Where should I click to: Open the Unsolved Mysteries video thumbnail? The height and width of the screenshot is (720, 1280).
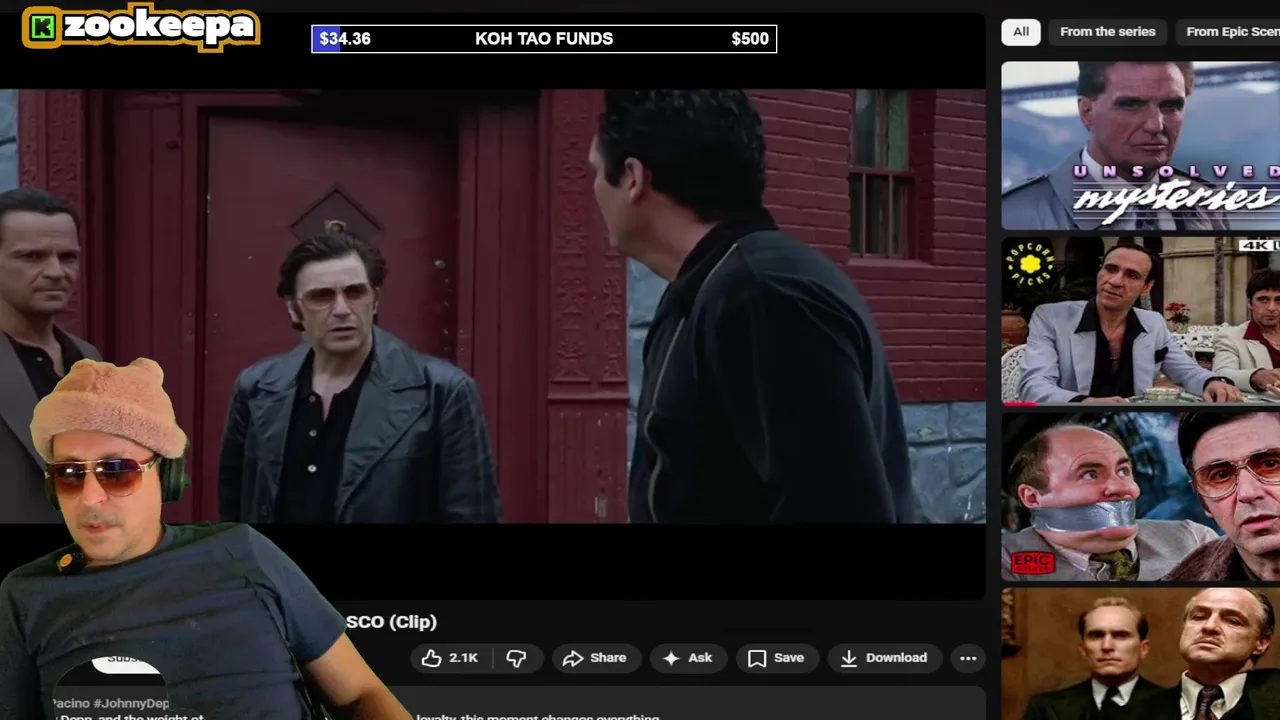pyautogui.click(x=1140, y=146)
